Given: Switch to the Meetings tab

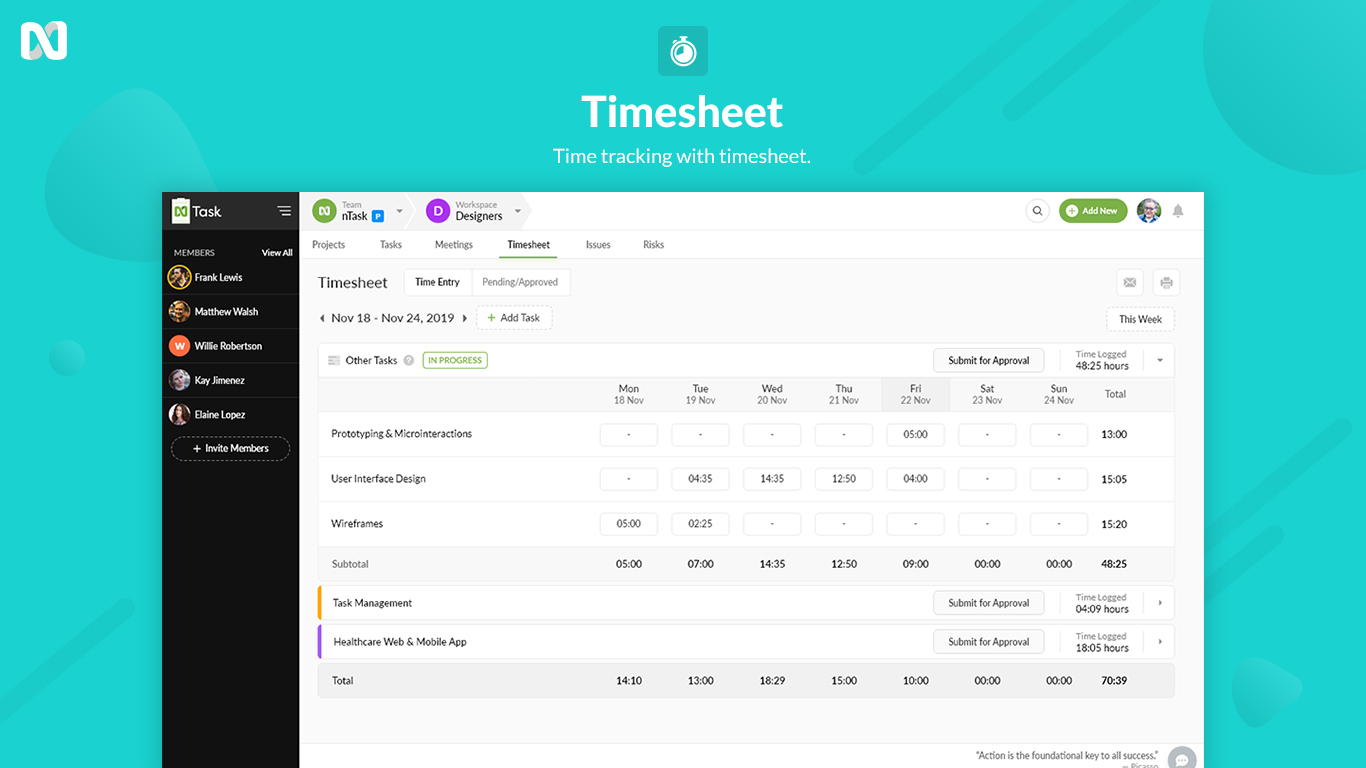Looking at the screenshot, I should [454, 245].
